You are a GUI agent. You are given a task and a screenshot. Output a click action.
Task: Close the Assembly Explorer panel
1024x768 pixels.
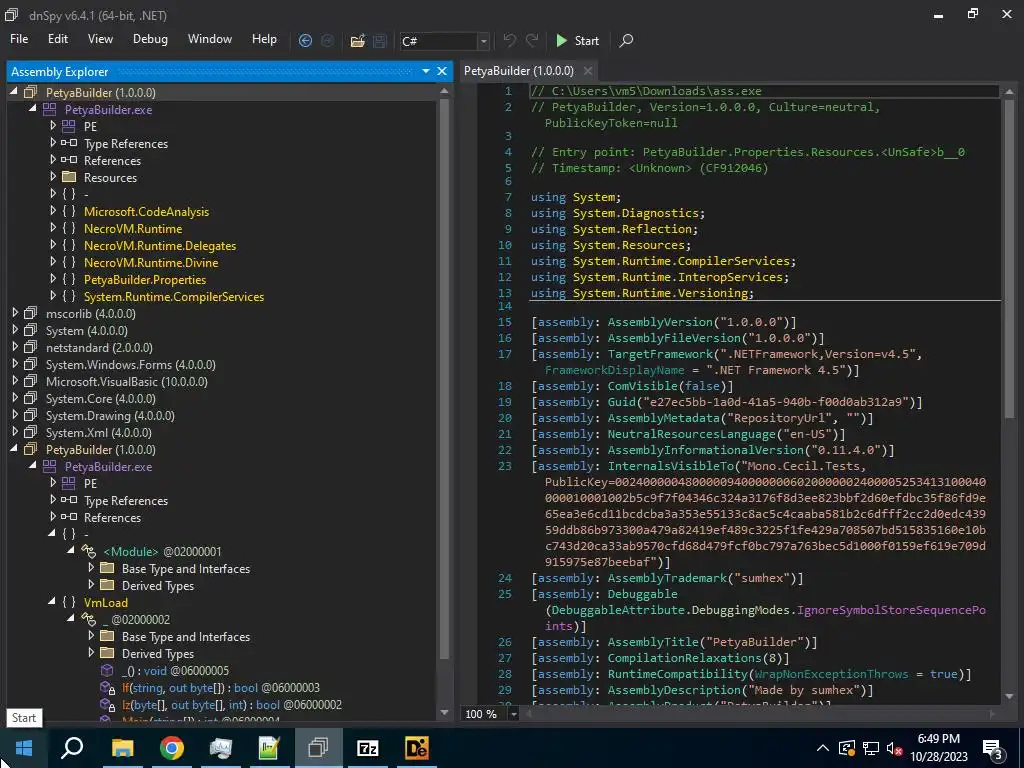tap(442, 71)
